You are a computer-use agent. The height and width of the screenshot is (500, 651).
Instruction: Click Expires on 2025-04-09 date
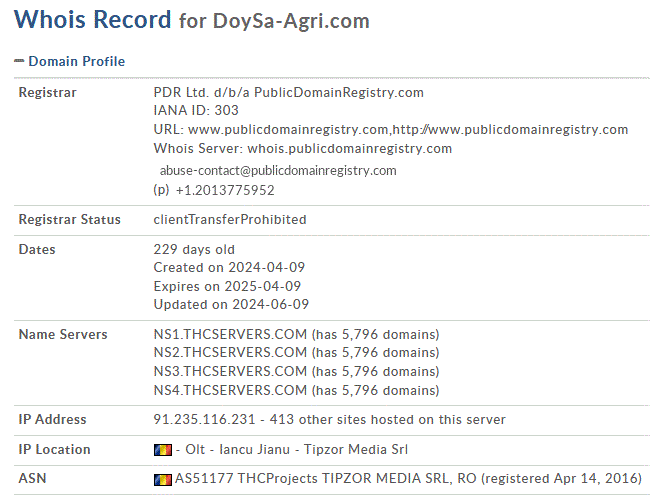(x=227, y=286)
